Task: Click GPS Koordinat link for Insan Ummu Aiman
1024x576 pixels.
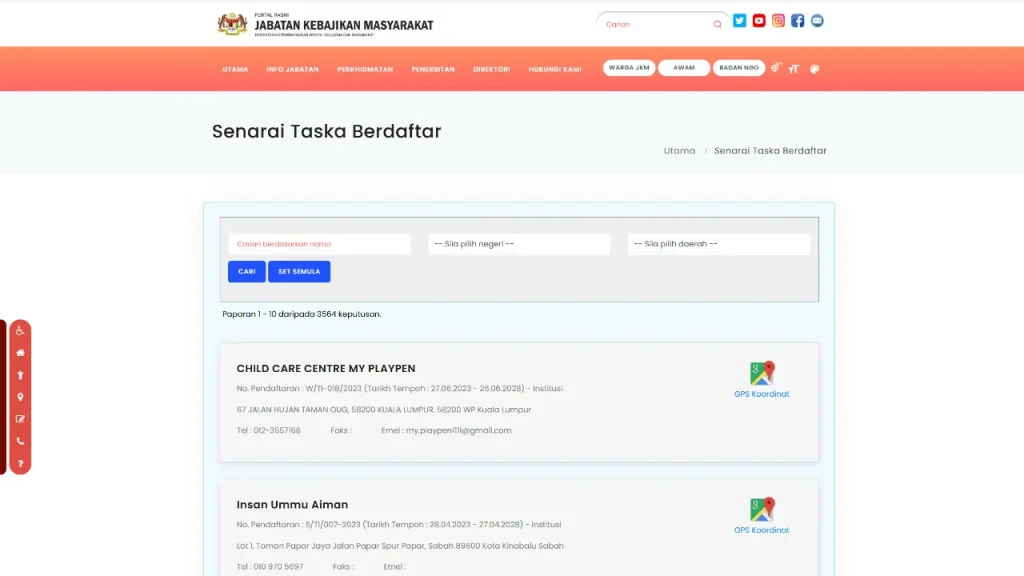Action: [x=761, y=530]
